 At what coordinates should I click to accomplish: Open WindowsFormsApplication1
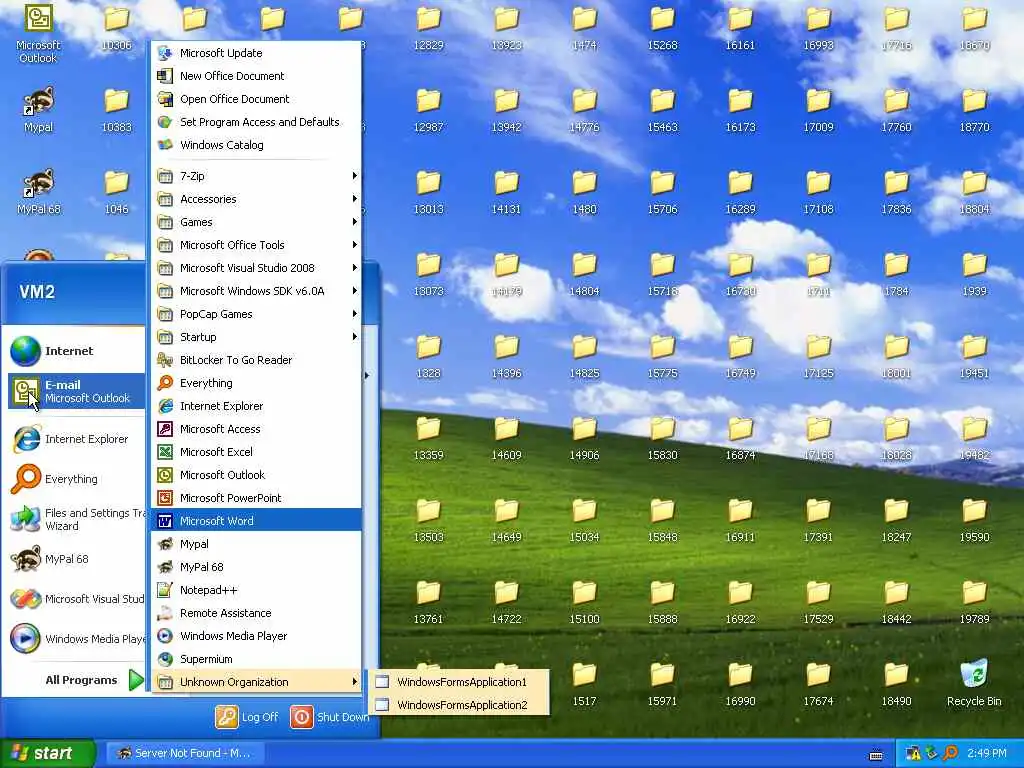click(458, 682)
